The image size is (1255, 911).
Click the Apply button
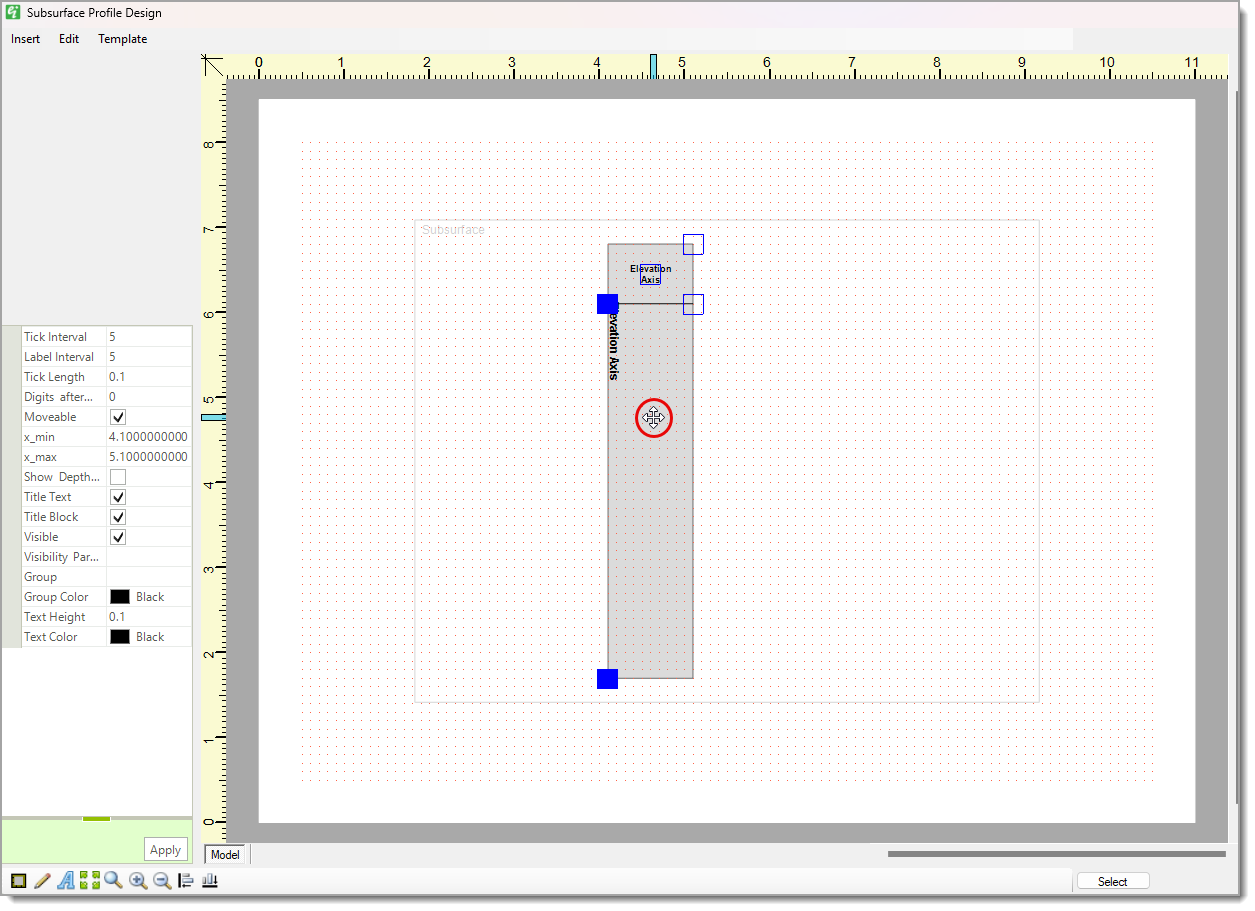coord(164,849)
